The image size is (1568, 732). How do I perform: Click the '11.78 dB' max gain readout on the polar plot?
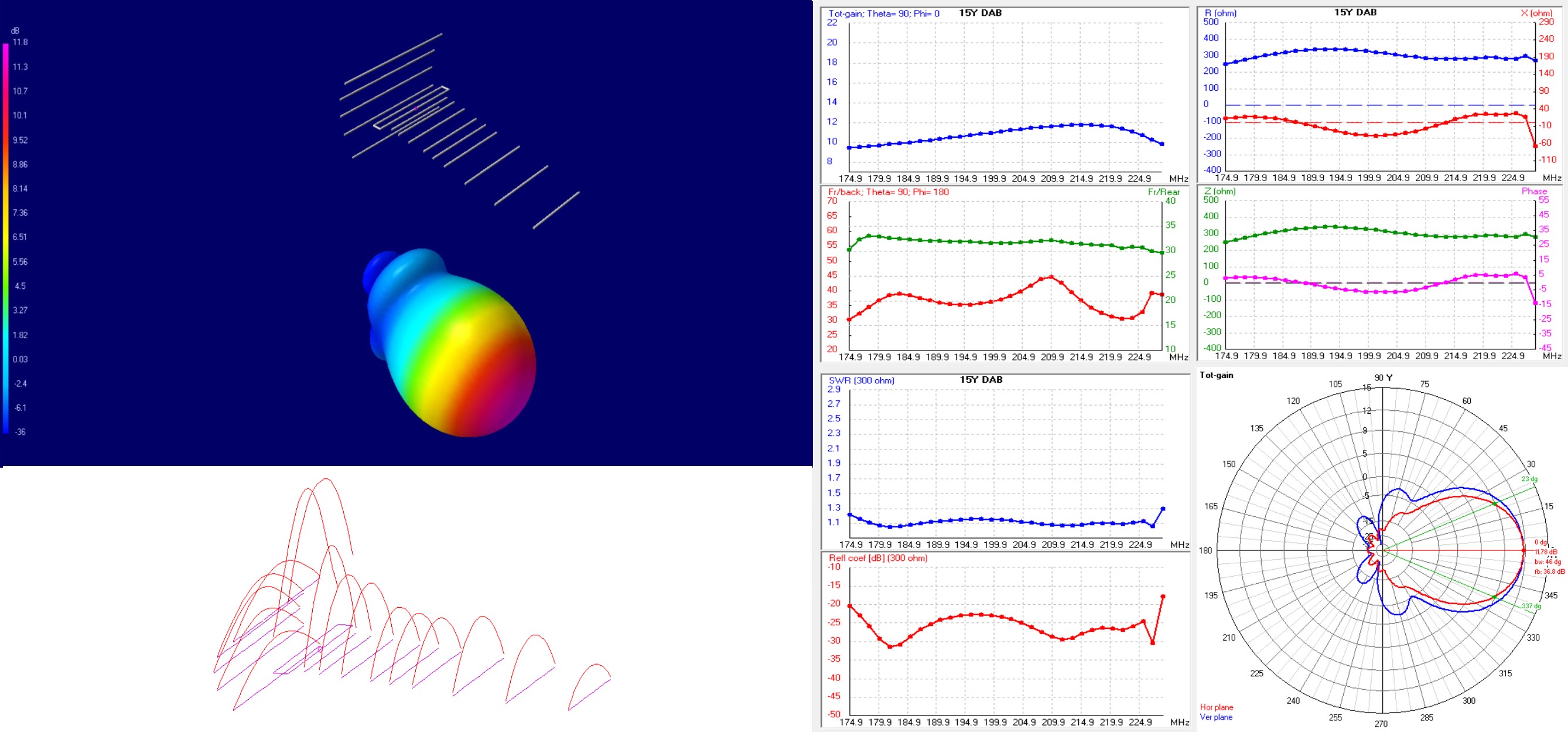point(1546,551)
